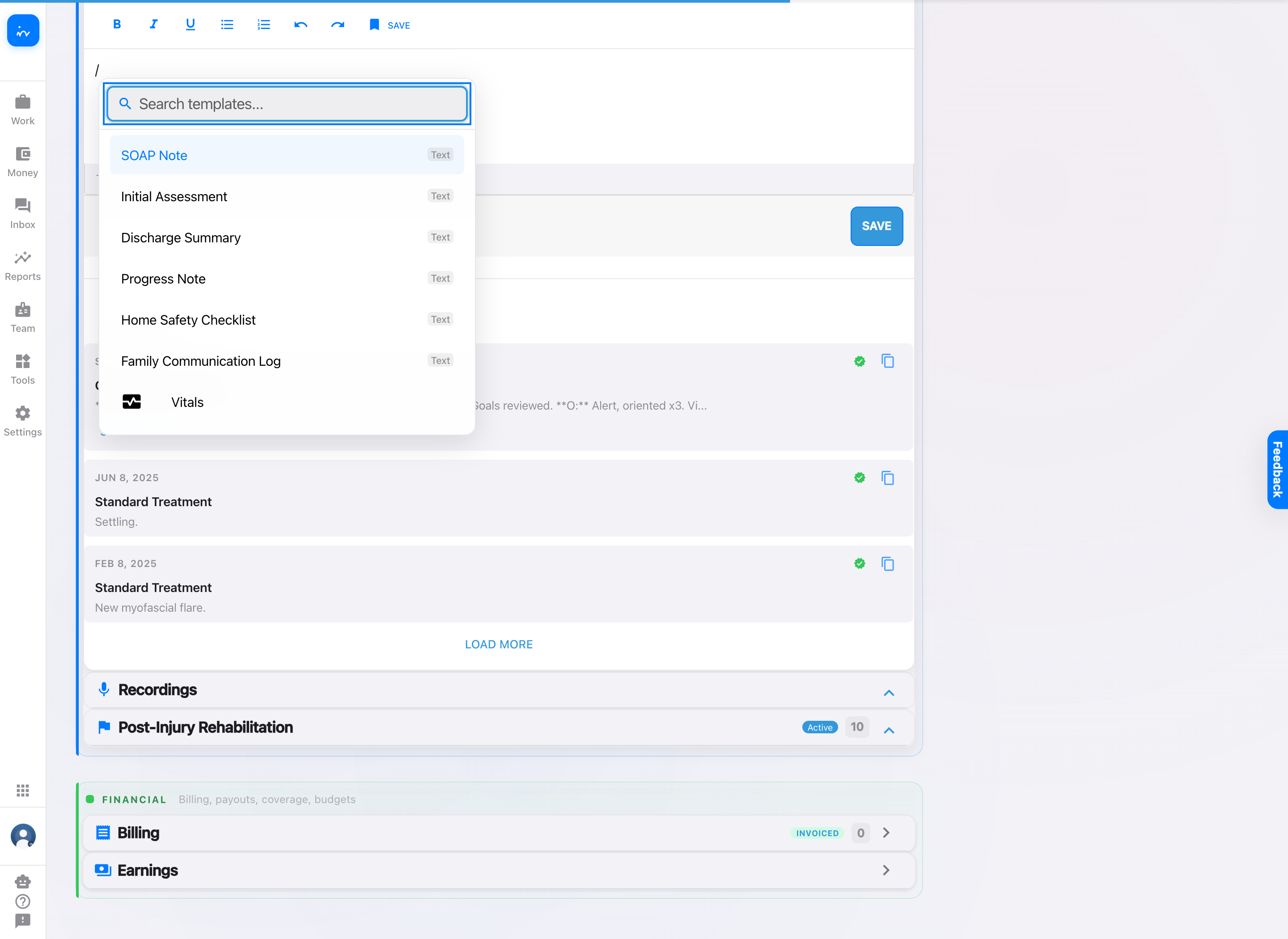Redo the last edit
Screen dimensions: 1288x939
pos(338,25)
